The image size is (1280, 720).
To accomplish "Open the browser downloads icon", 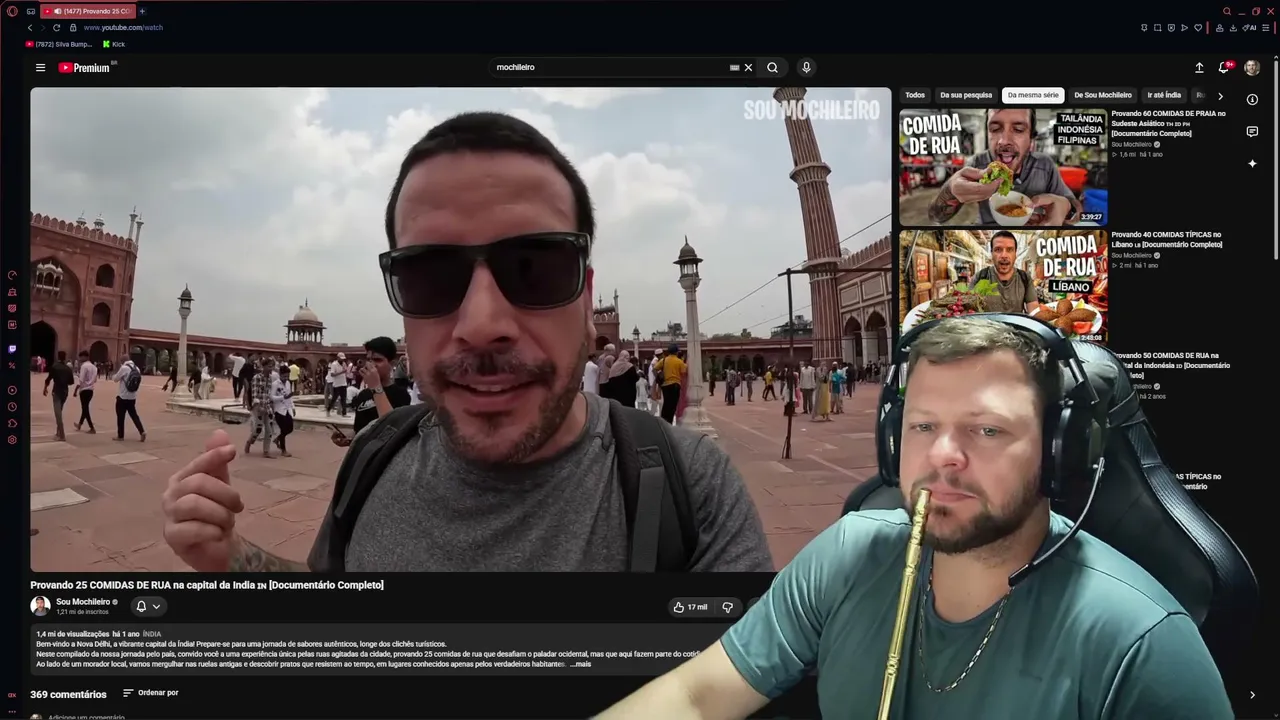I will (x=1233, y=28).
